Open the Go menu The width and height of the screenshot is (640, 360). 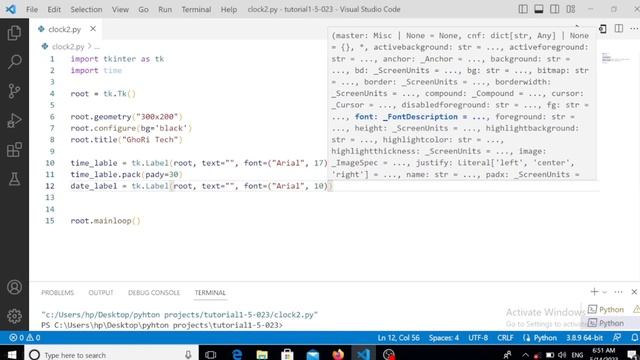point(143,9)
